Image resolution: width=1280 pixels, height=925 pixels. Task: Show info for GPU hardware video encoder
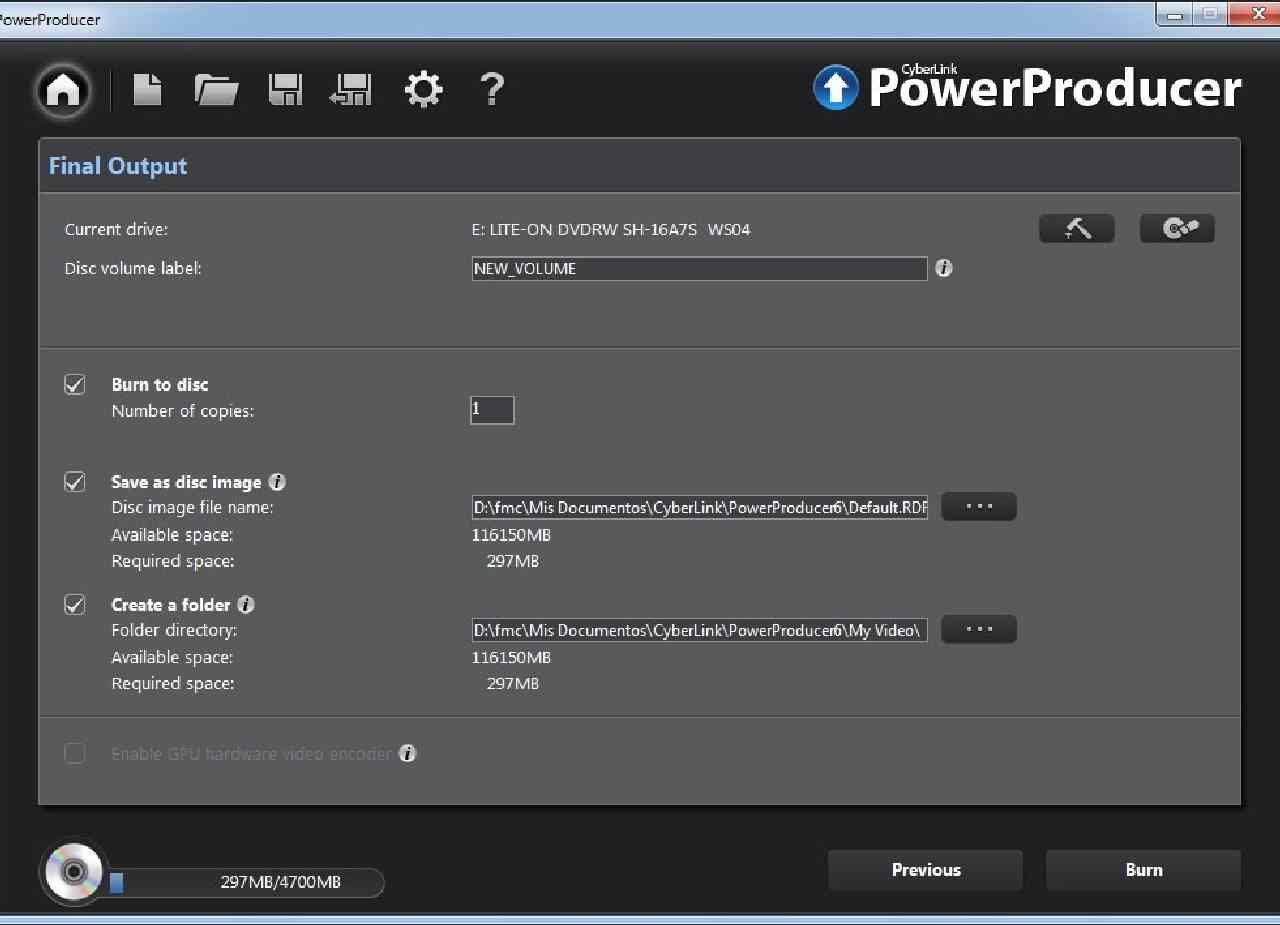click(x=407, y=753)
